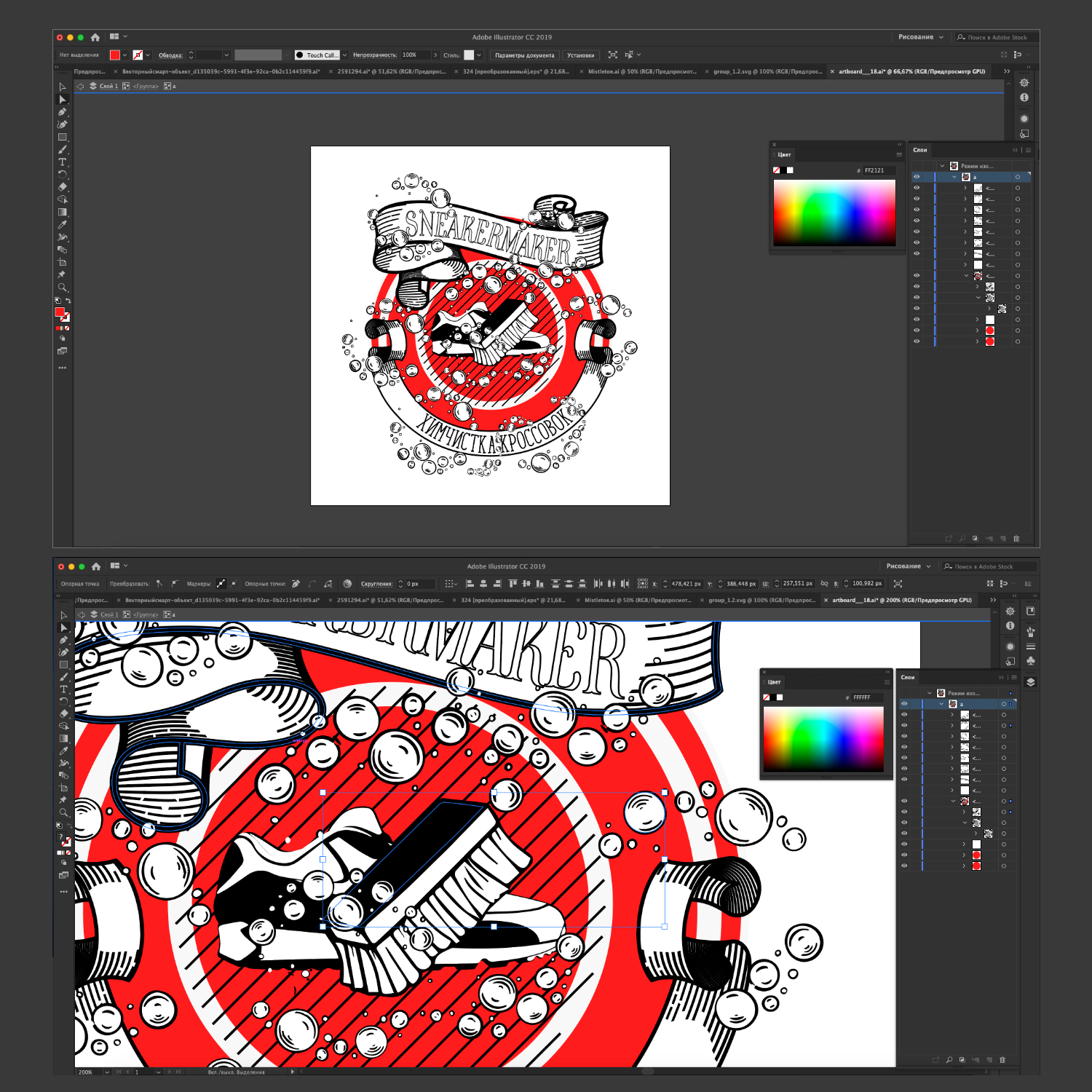Go back one isolation level in upper window
Viewport: 1092px width, 1092px height.
click(81, 86)
